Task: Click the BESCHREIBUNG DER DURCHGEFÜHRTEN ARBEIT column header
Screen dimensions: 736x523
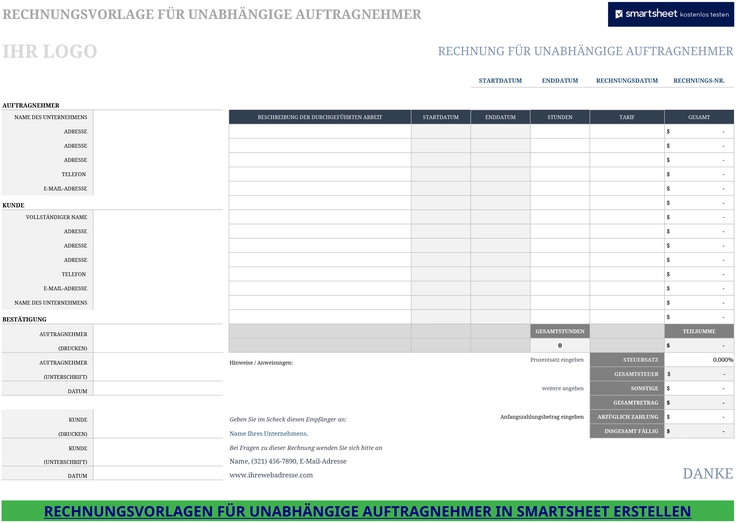Action: coord(320,117)
